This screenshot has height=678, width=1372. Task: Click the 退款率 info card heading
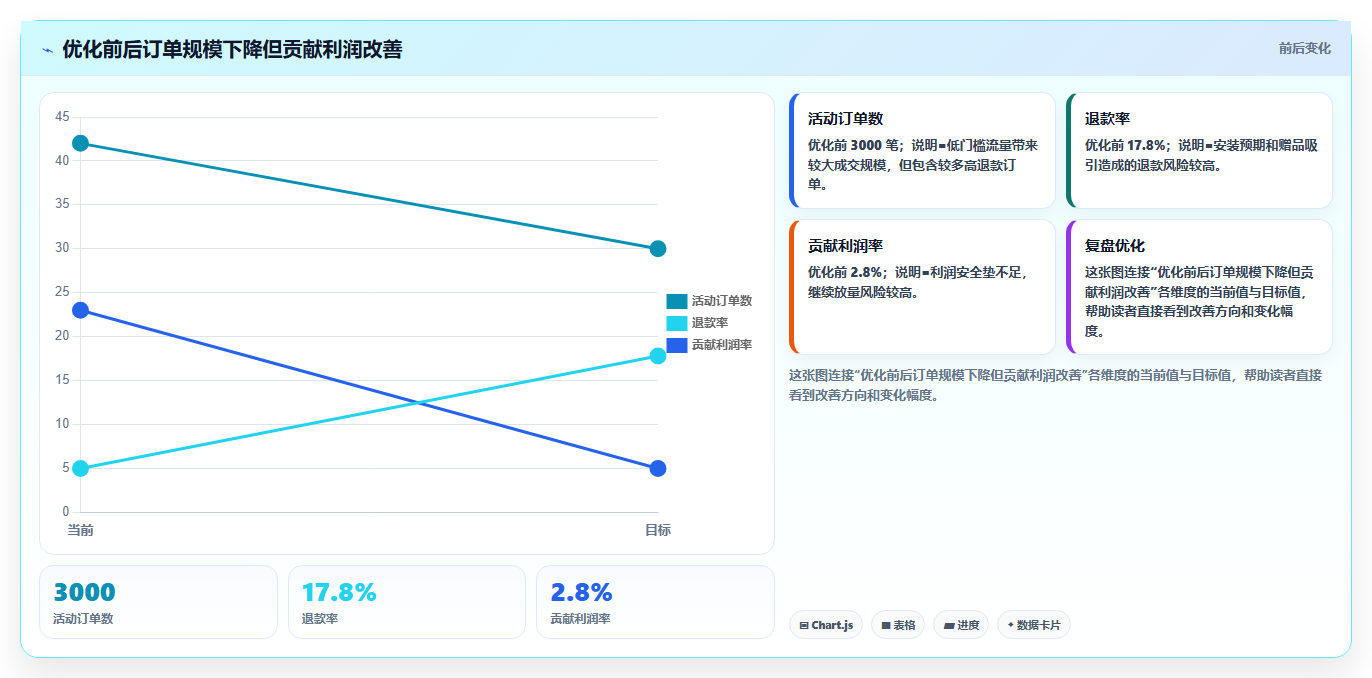click(1107, 119)
